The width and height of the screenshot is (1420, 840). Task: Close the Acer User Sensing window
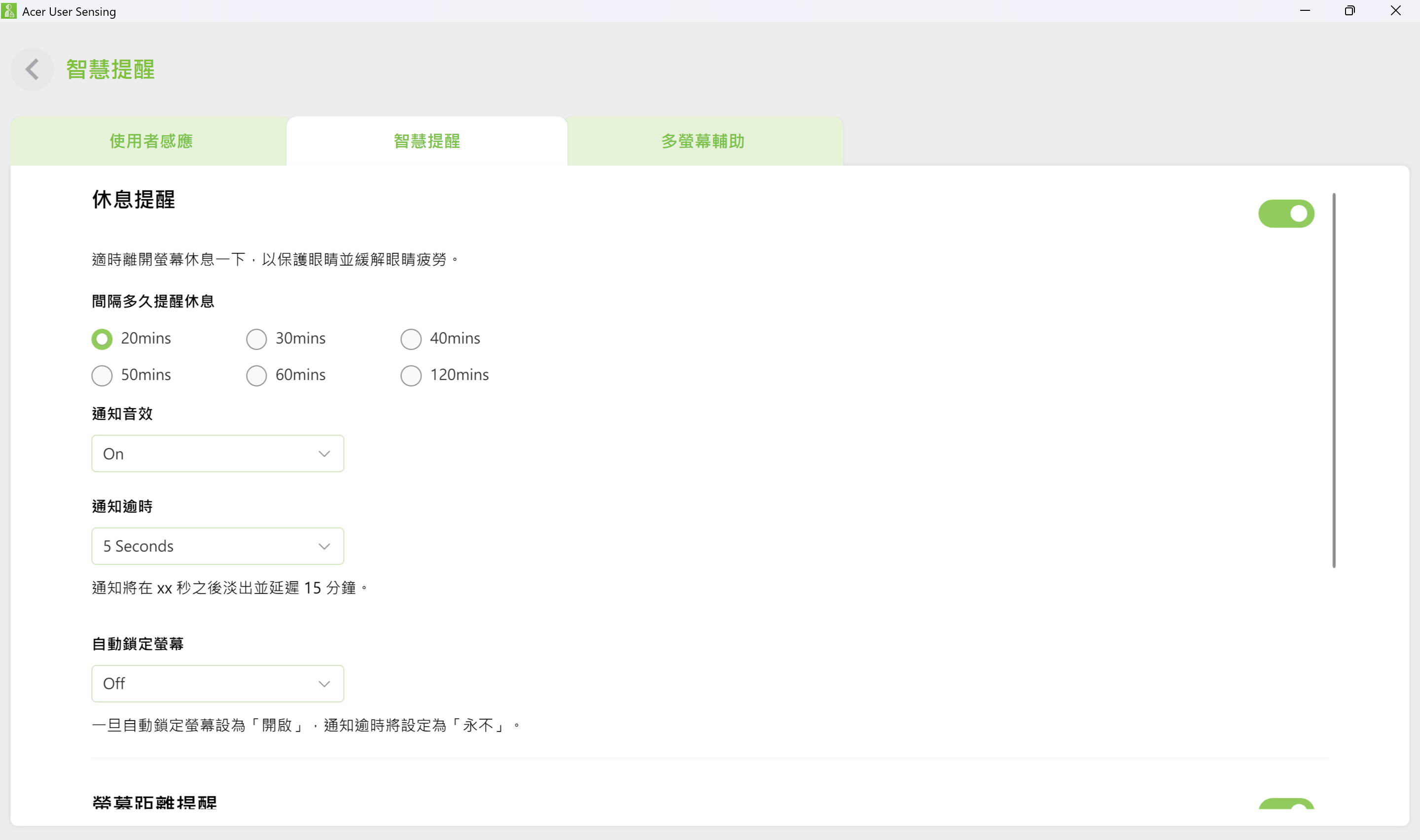(1395, 11)
